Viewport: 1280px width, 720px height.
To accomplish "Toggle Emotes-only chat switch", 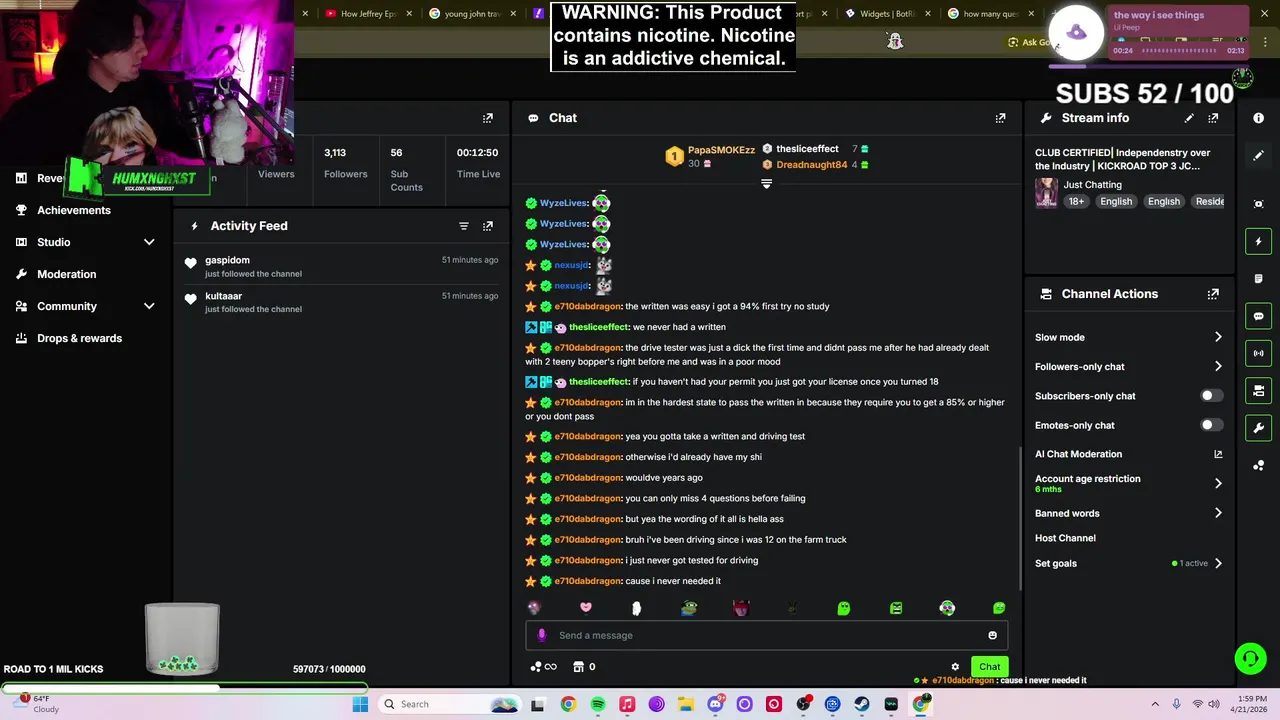I will click(x=1211, y=425).
